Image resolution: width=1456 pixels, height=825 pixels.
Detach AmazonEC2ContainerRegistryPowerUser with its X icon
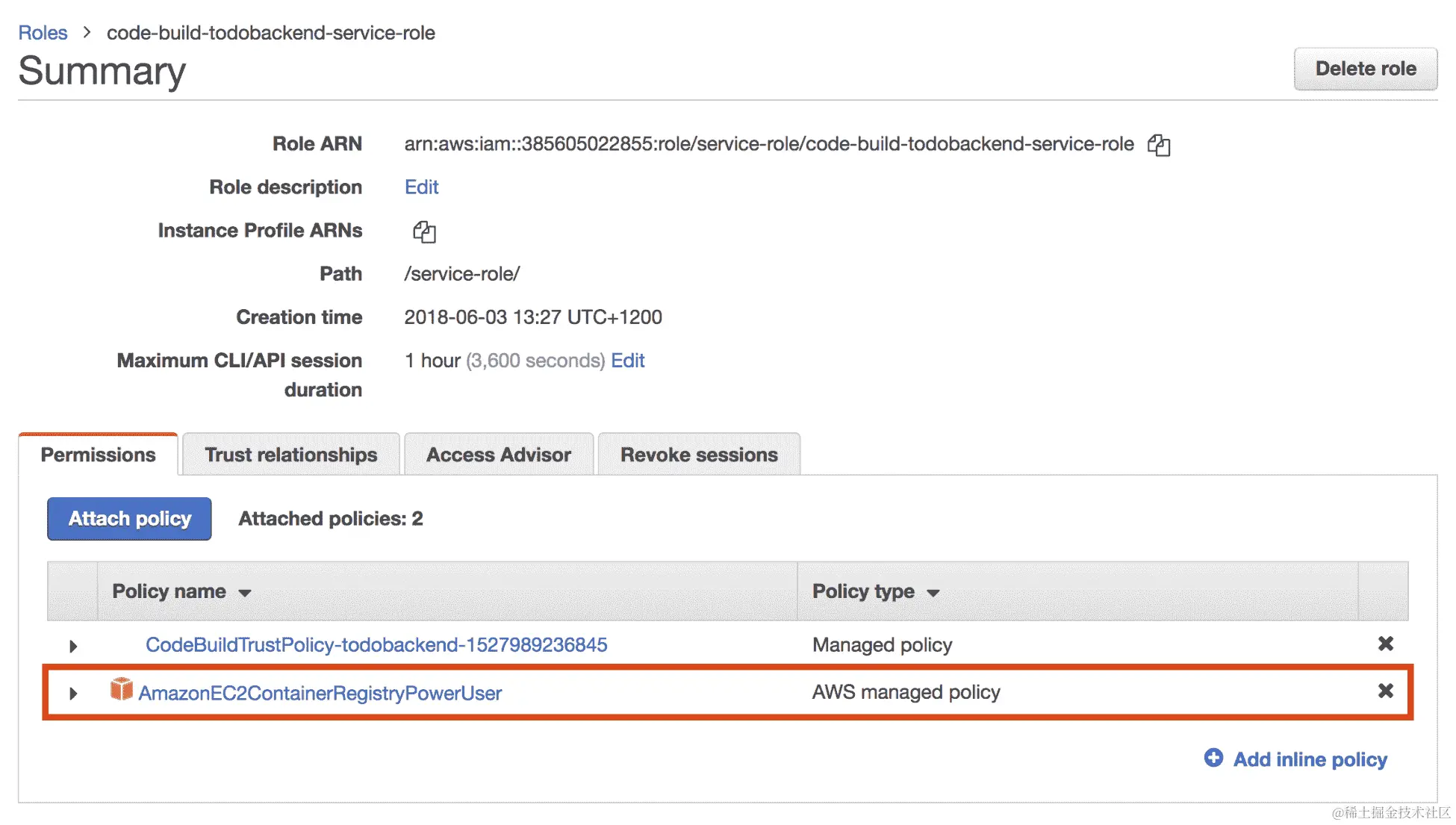point(1385,691)
